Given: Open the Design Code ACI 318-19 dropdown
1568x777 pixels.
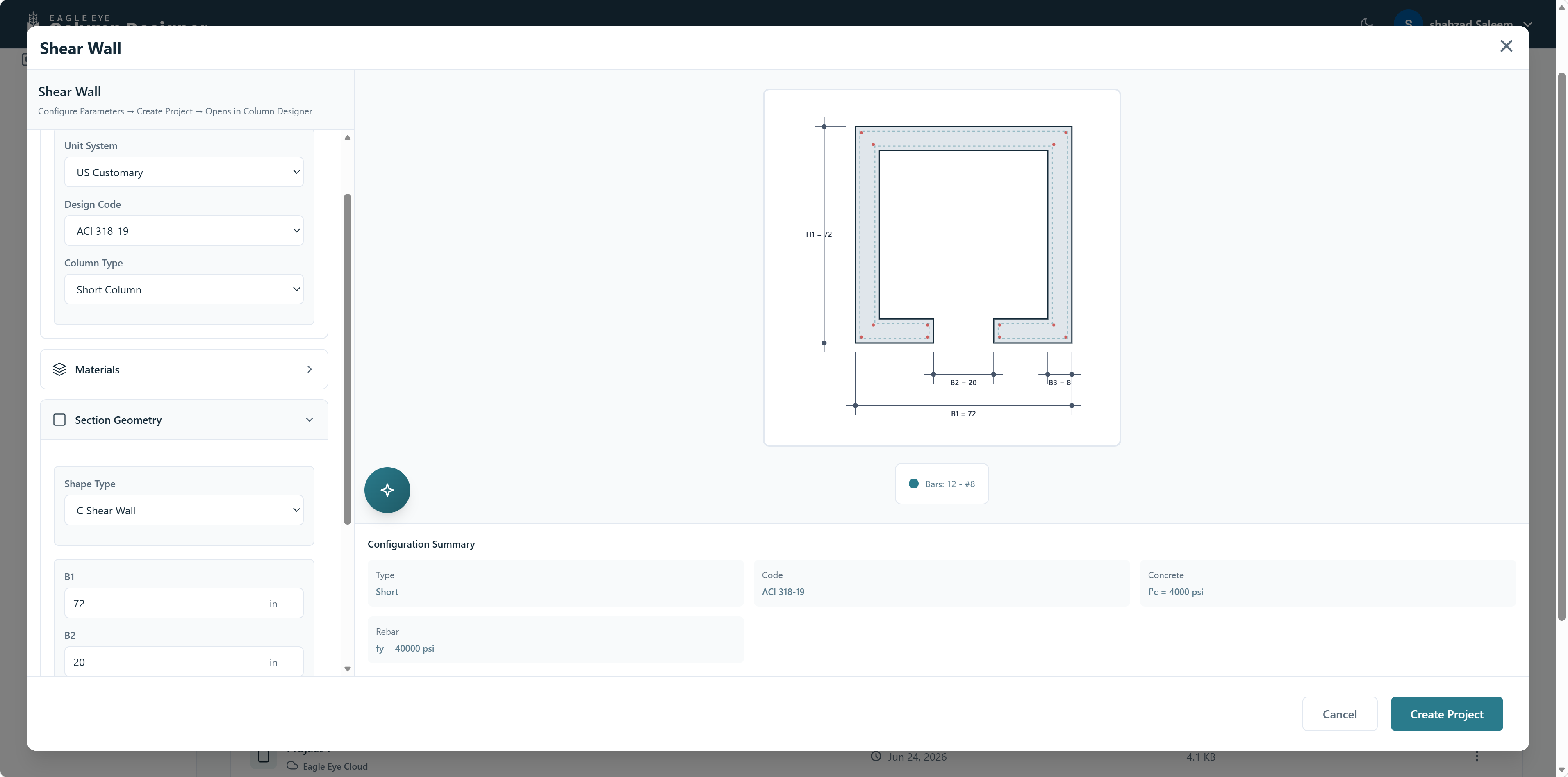Looking at the screenshot, I should tap(184, 231).
